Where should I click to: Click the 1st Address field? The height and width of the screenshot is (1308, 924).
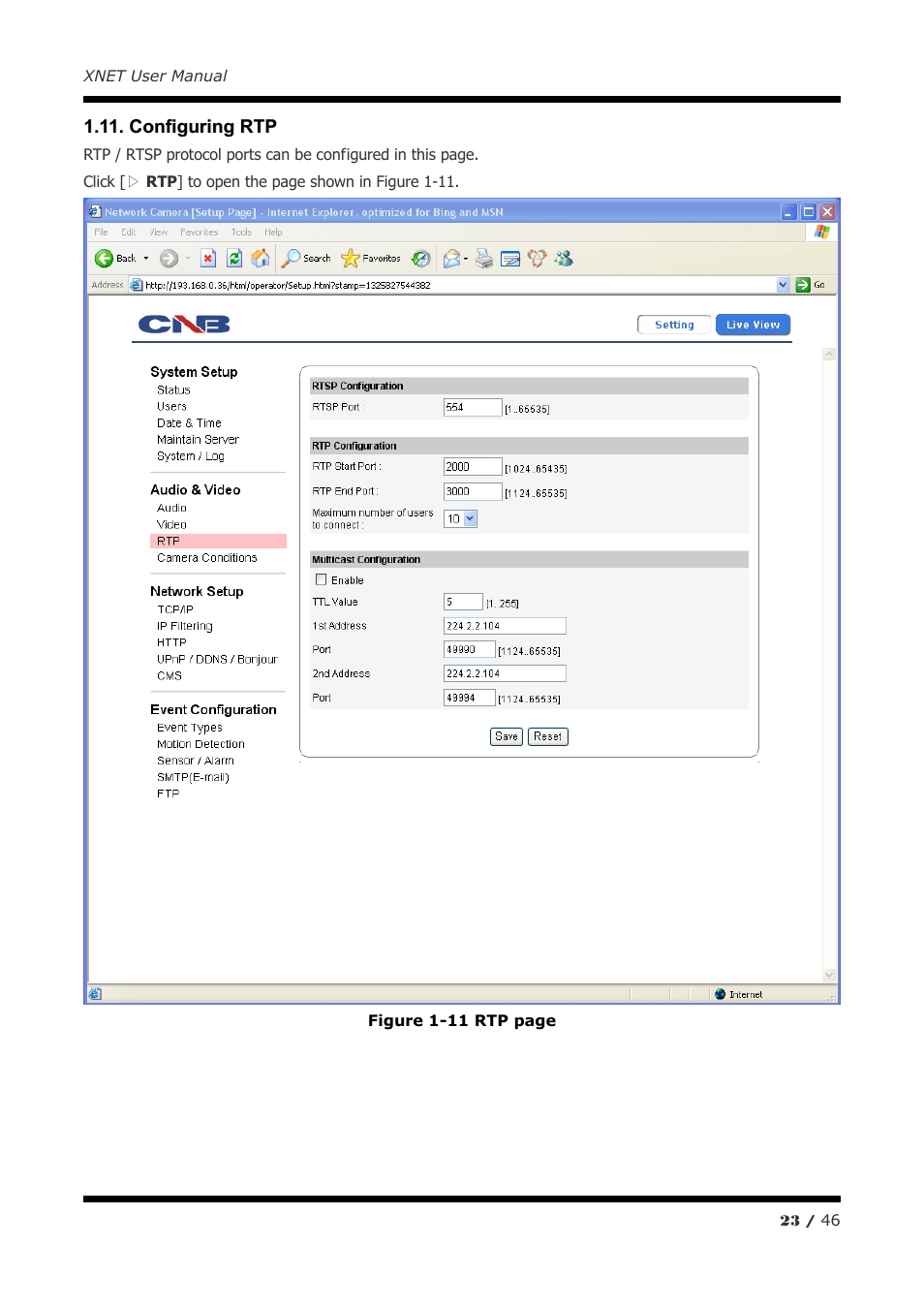click(505, 626)
